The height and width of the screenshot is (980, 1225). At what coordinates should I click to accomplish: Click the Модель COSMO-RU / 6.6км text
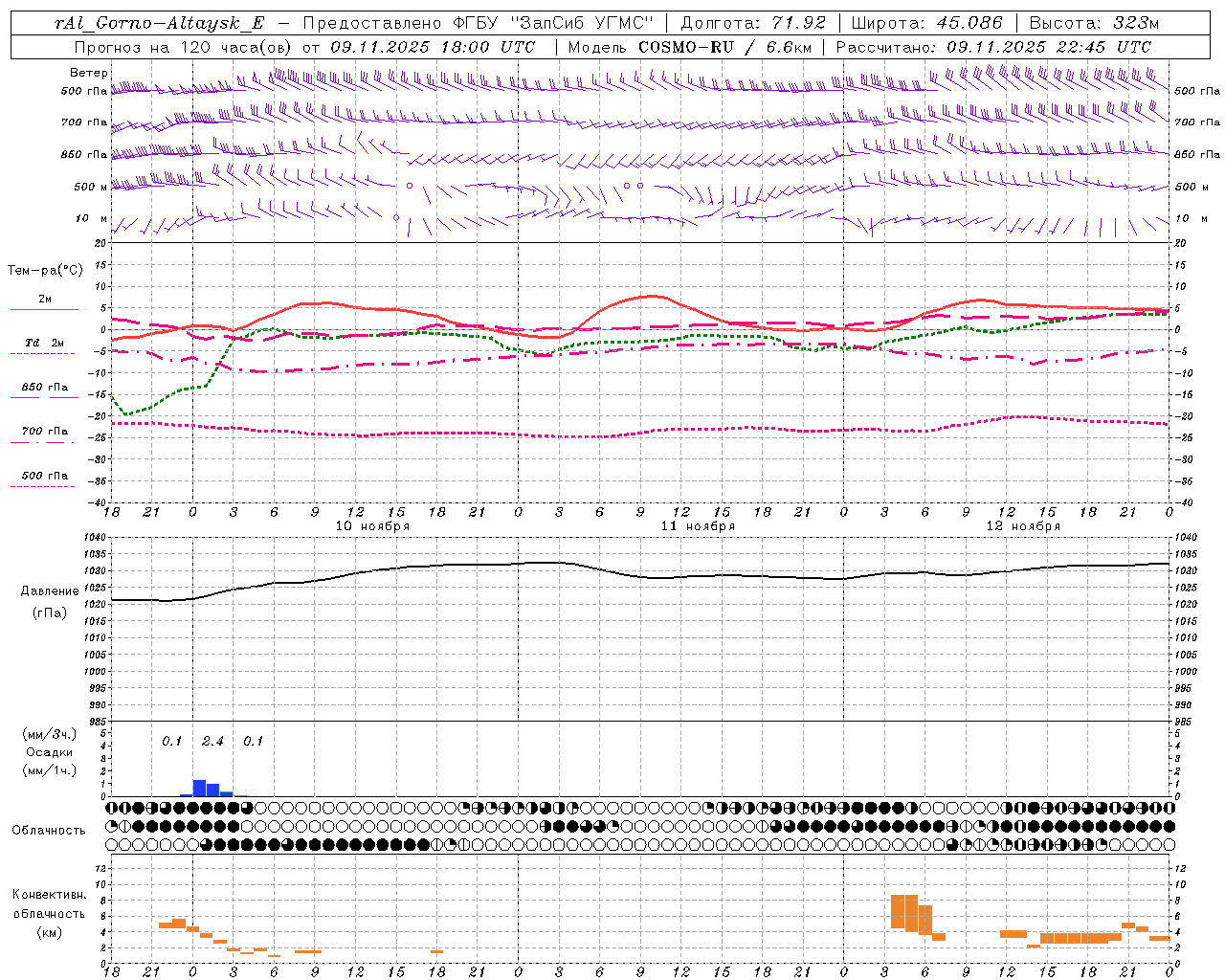pos(690,47)
